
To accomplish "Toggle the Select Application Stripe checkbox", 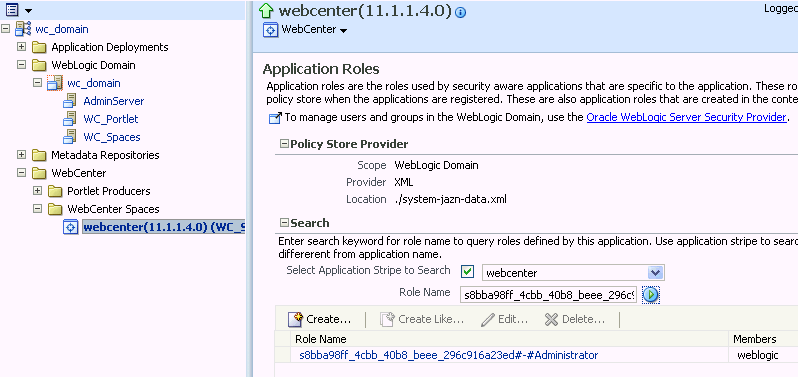I will 467,272.
